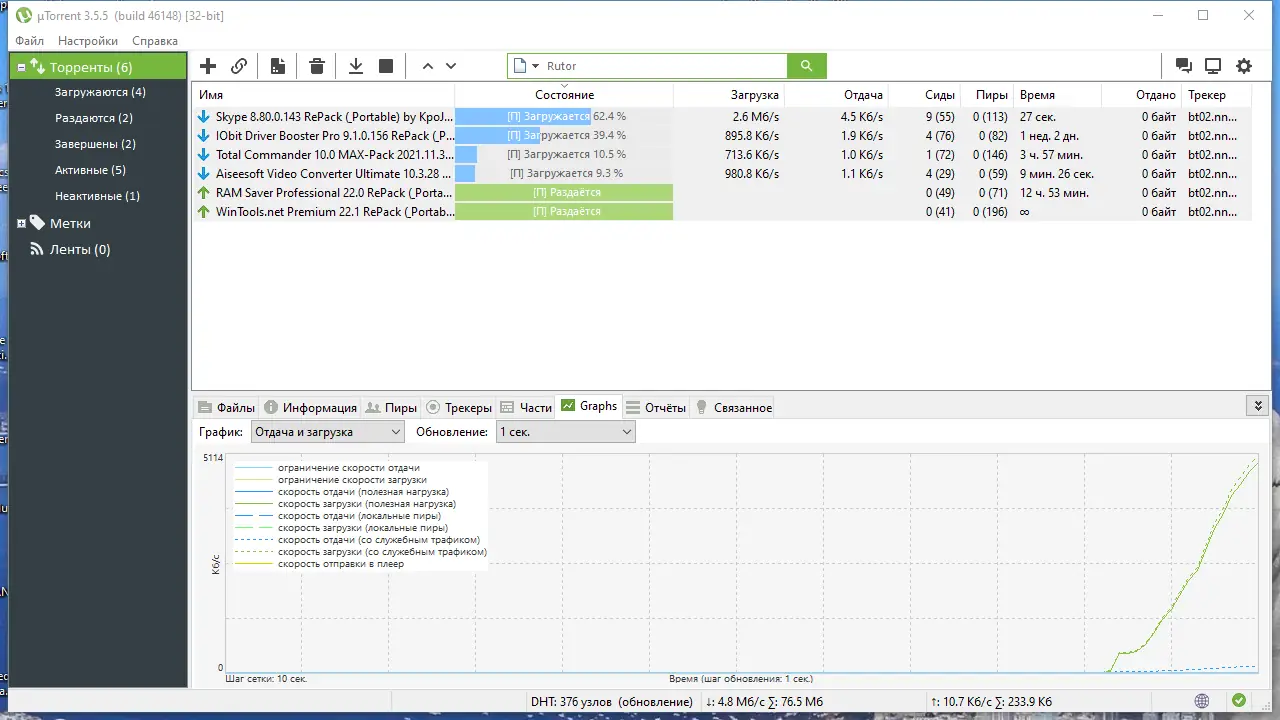
Task: Change update interval in 'Обновление' dropdown
Action: (626, 431)
